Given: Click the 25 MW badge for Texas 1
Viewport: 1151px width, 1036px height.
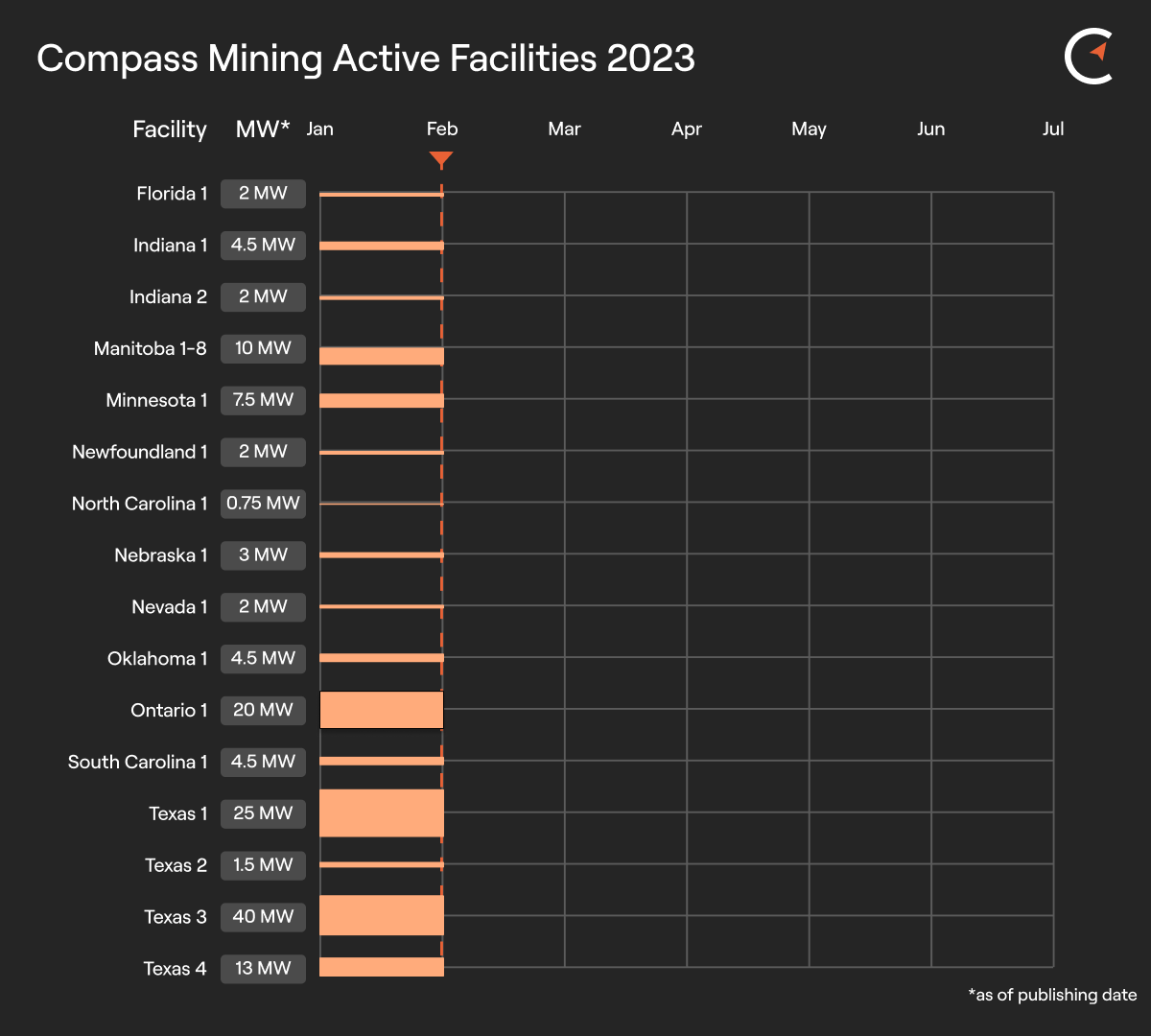Looking at the screenshot, I should pos(263,814).
